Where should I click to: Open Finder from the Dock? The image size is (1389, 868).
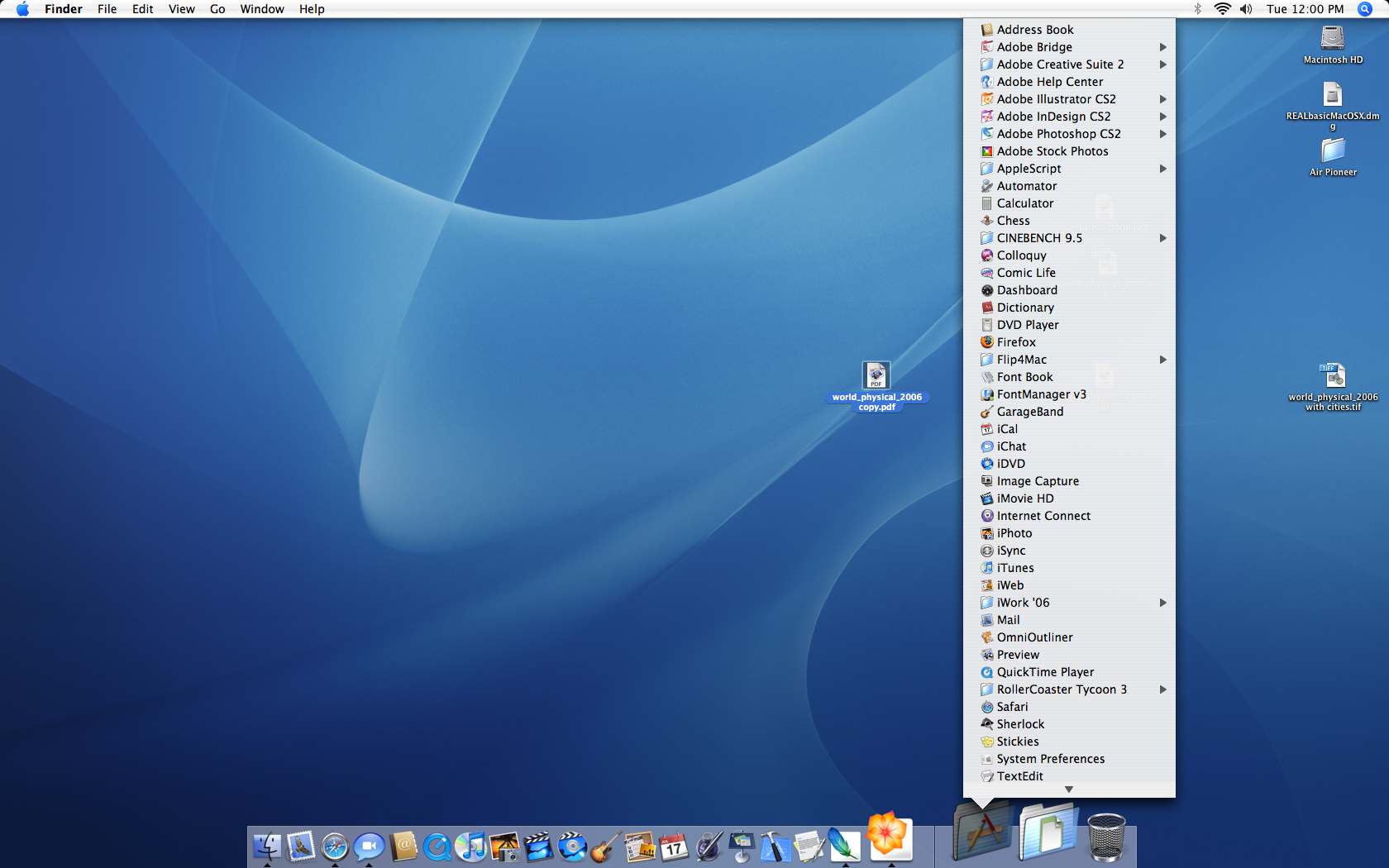click(x=267, y=847)
